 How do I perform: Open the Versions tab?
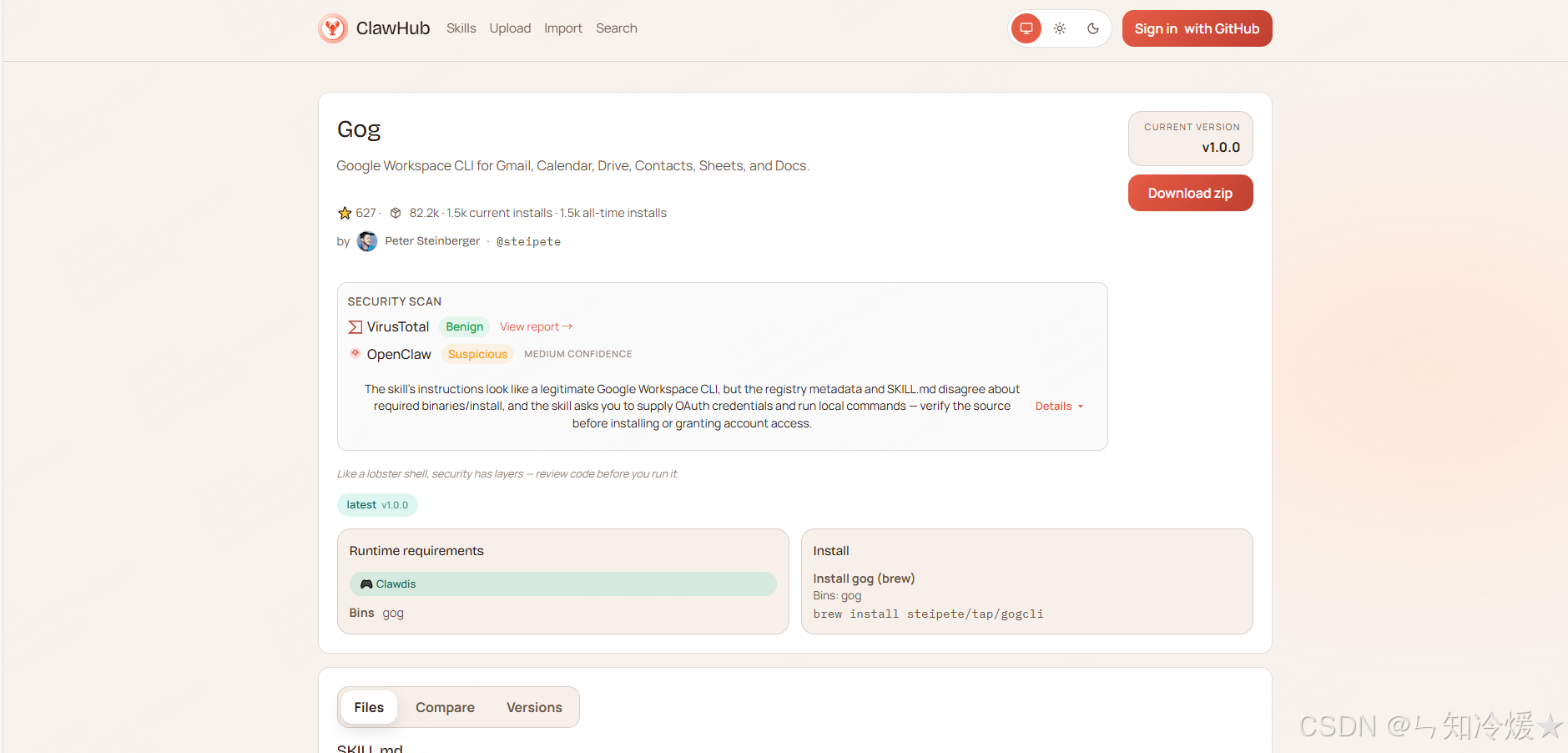click(534, 707)
